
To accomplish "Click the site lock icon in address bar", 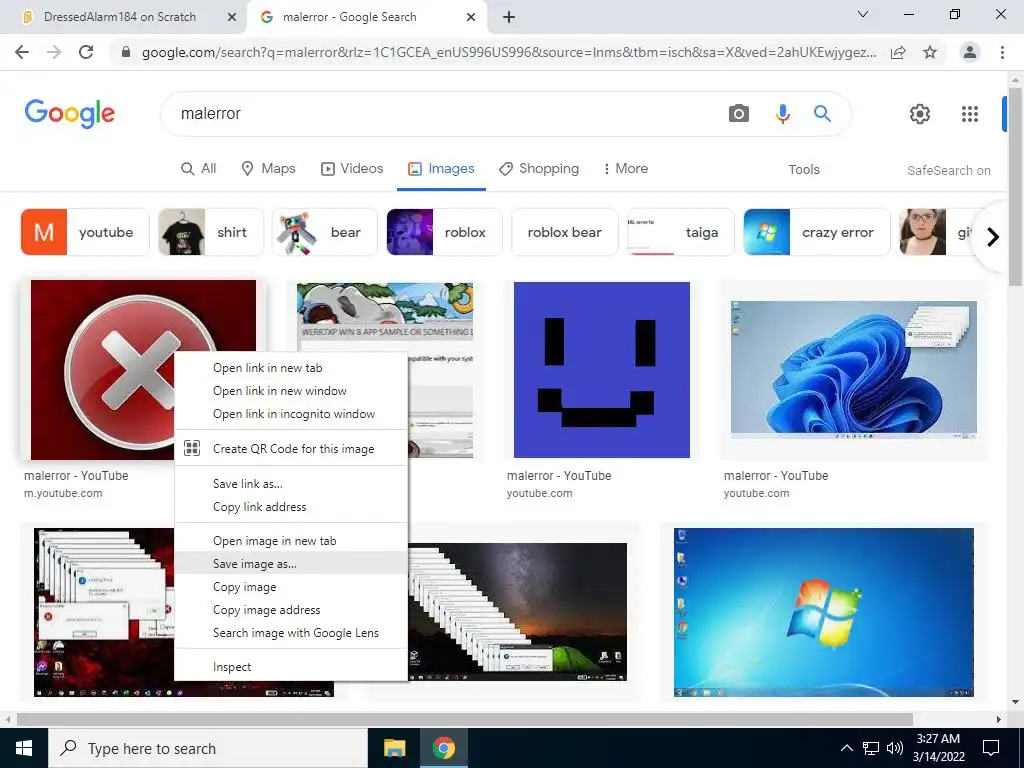I will [x=127, y=52].
